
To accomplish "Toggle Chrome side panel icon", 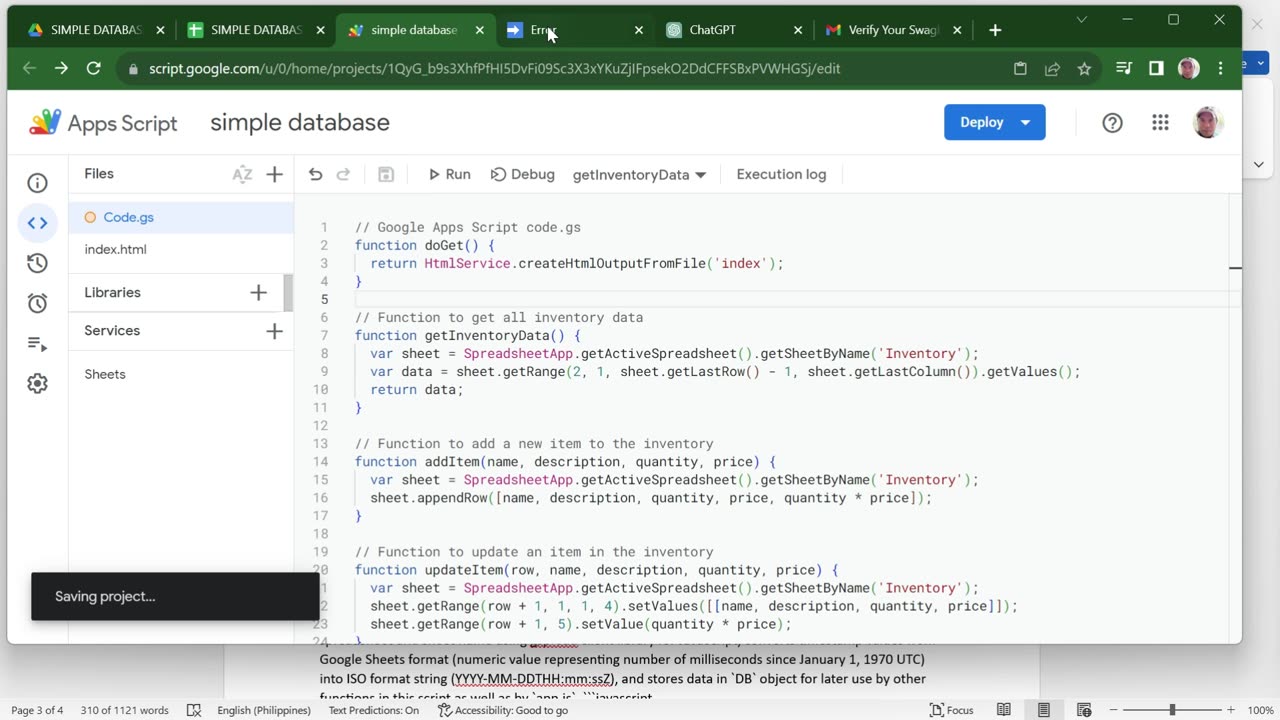I will pos(1156,69).
